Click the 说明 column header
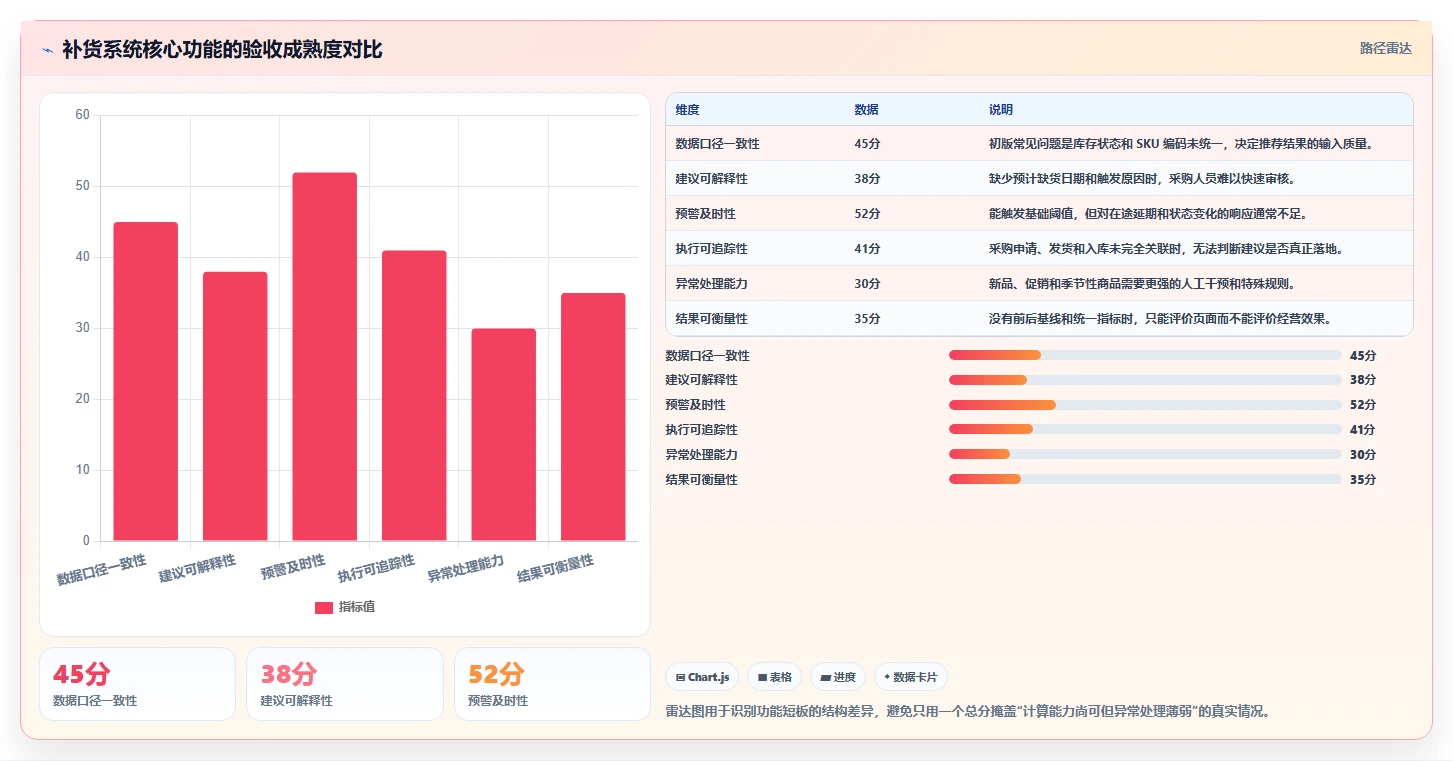Screen dimensions: 1453x761 (1001, 109)
